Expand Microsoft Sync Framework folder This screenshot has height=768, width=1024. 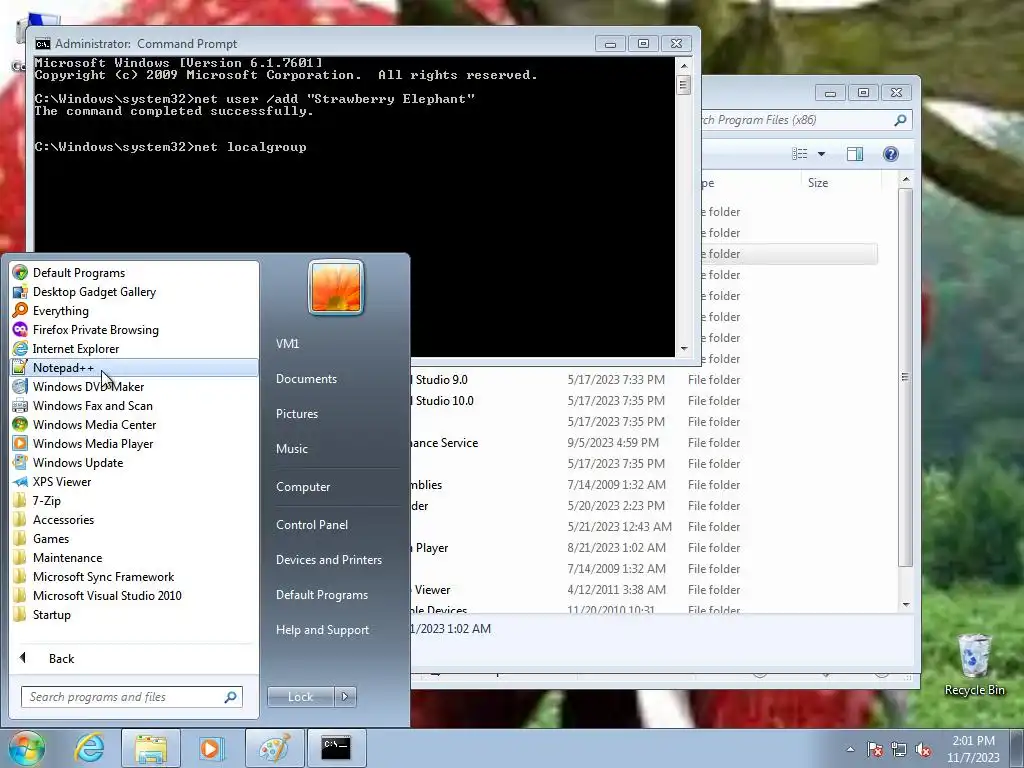134,577
